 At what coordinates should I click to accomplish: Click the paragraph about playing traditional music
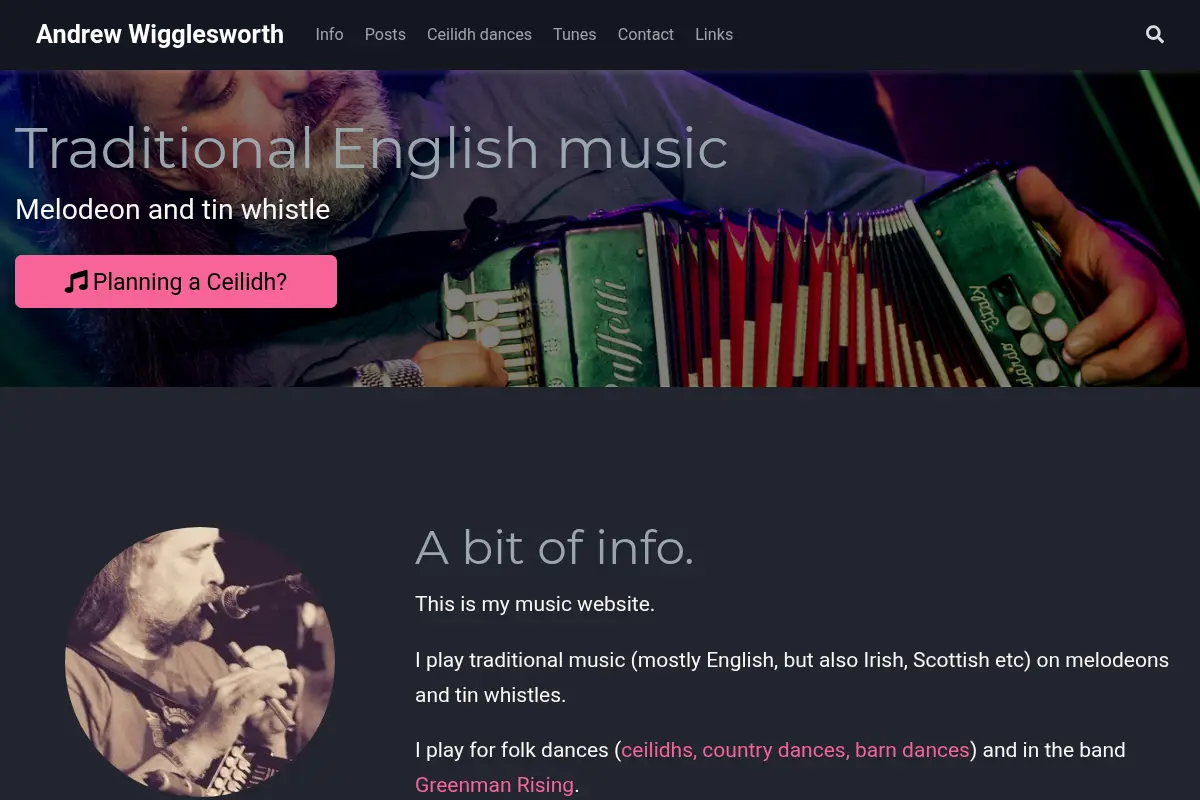coord(792,677)
